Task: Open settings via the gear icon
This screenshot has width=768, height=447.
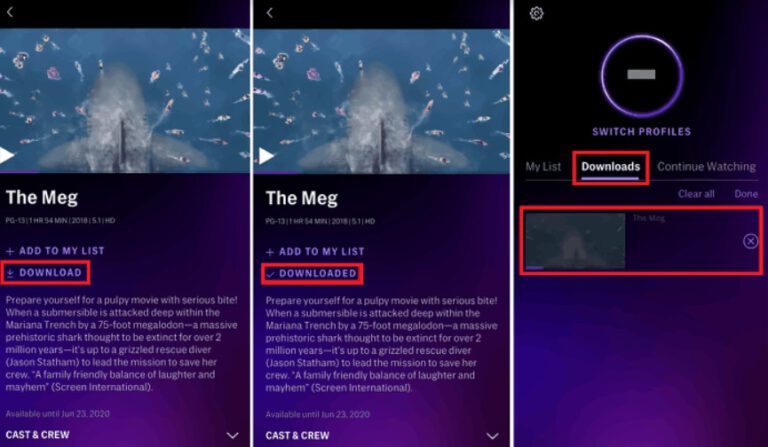Action: [536, 13]
